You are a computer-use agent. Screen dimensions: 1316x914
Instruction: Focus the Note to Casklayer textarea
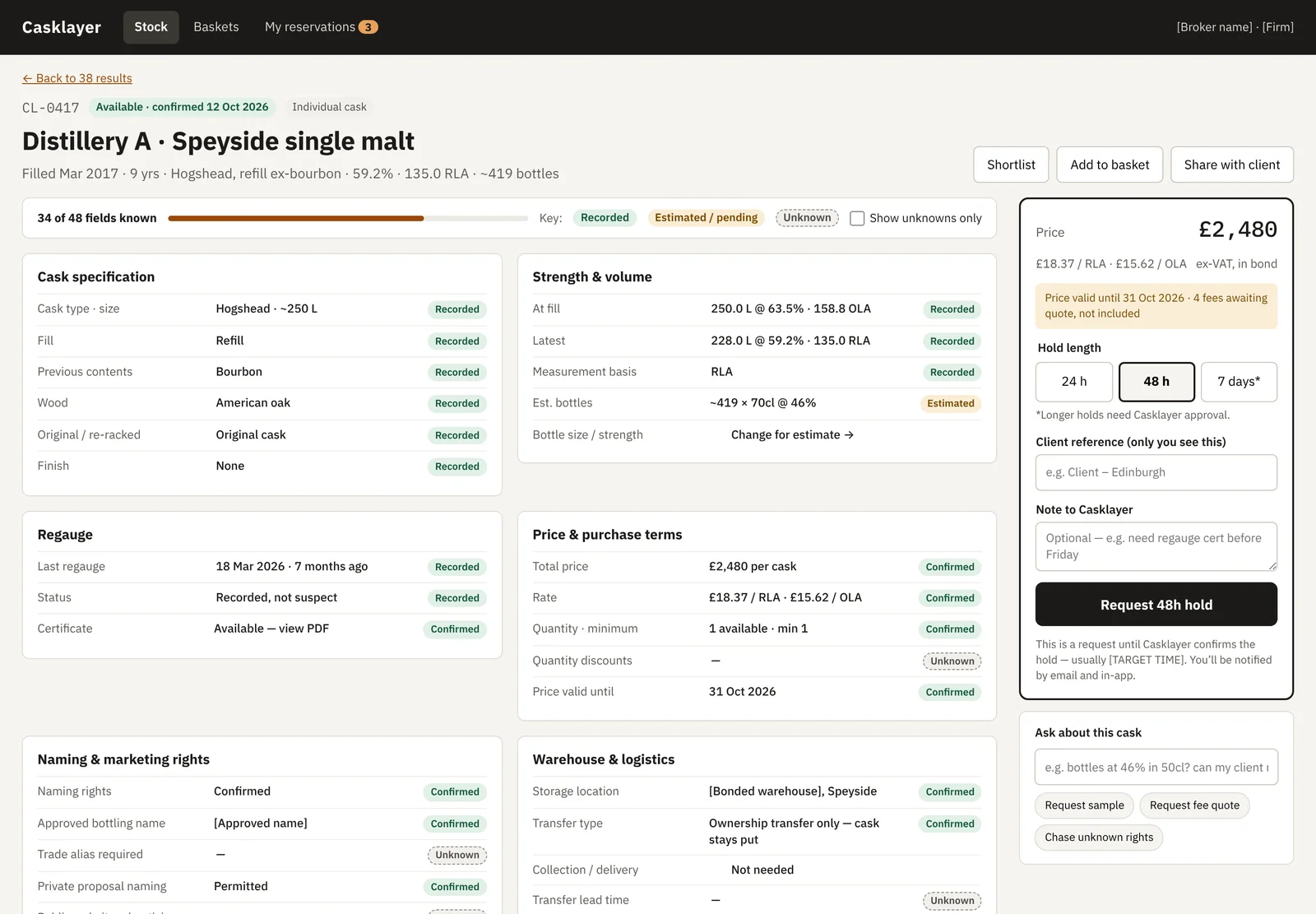coord(1156,546)
